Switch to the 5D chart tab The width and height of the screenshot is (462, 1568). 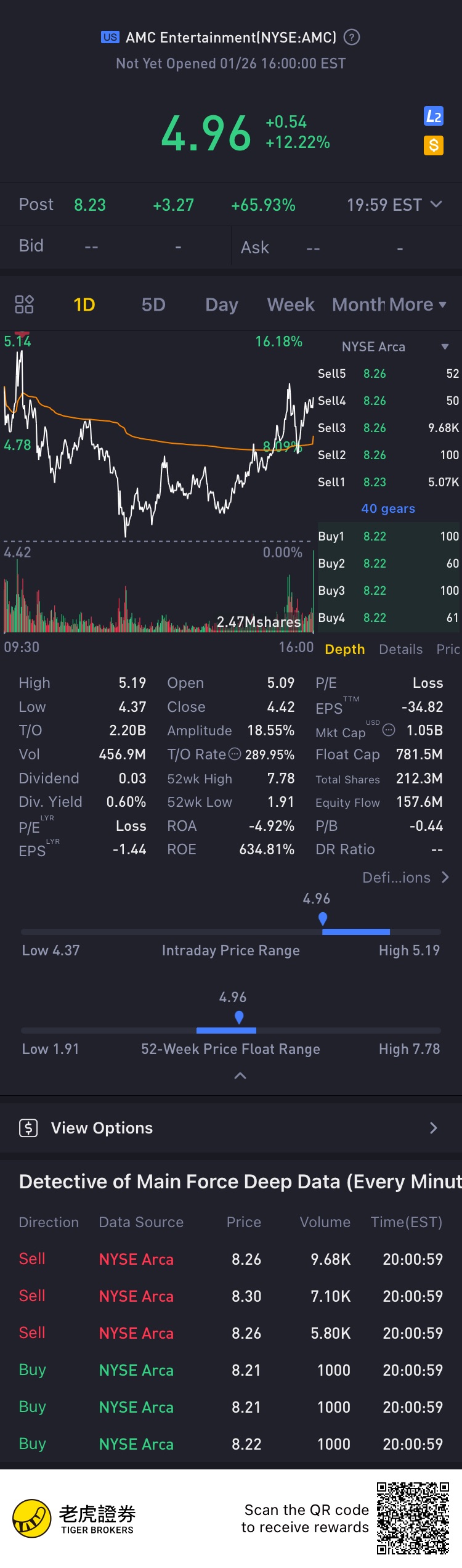click(153, 304)
